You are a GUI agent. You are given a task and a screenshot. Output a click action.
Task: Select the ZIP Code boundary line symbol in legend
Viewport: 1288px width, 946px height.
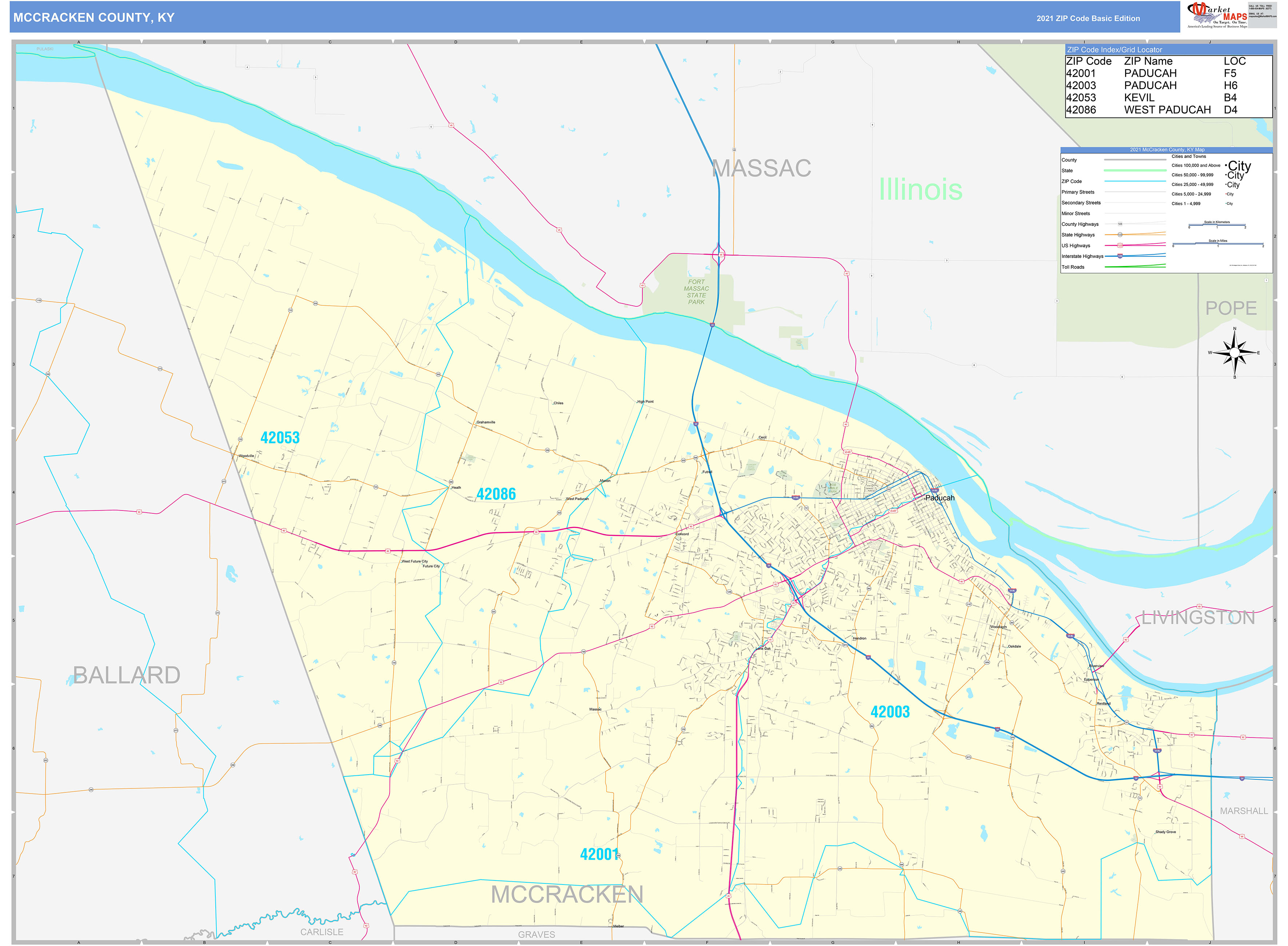1135,181
